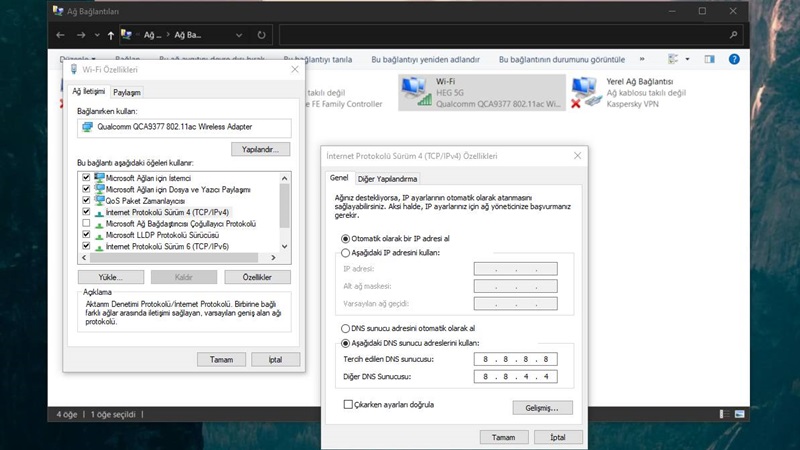800x450 pixels.
Task: Expand the address bar history dropdown
Action: (239, 35)
